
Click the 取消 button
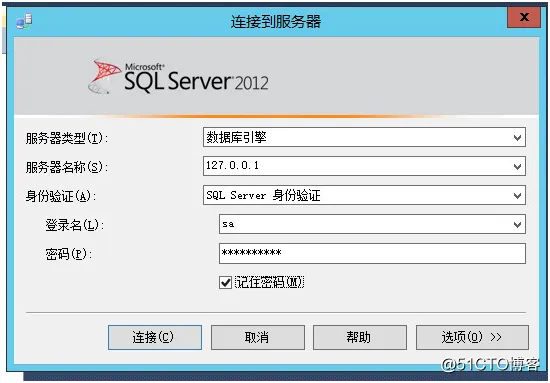257,337
